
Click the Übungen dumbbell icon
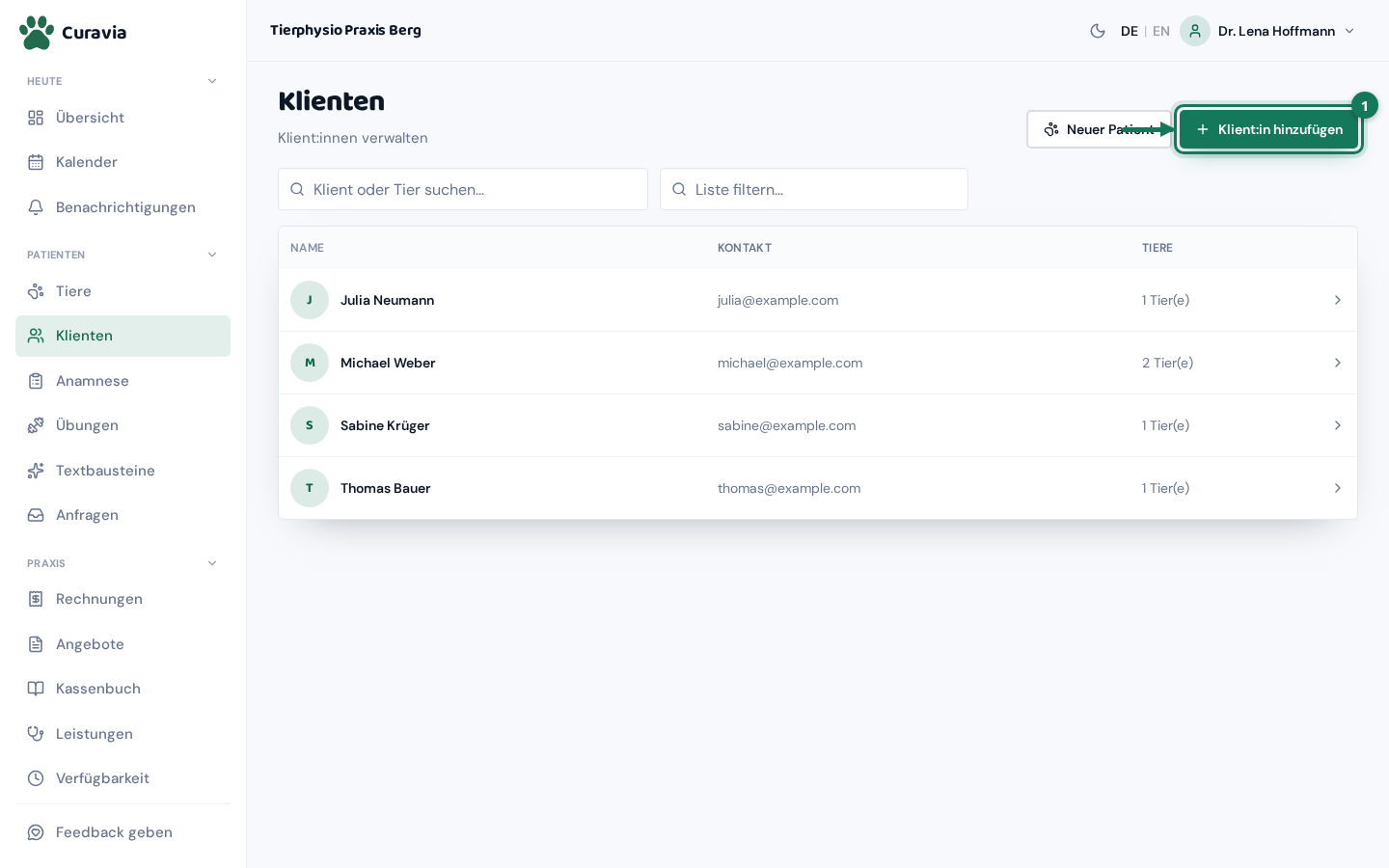(36, 425)
